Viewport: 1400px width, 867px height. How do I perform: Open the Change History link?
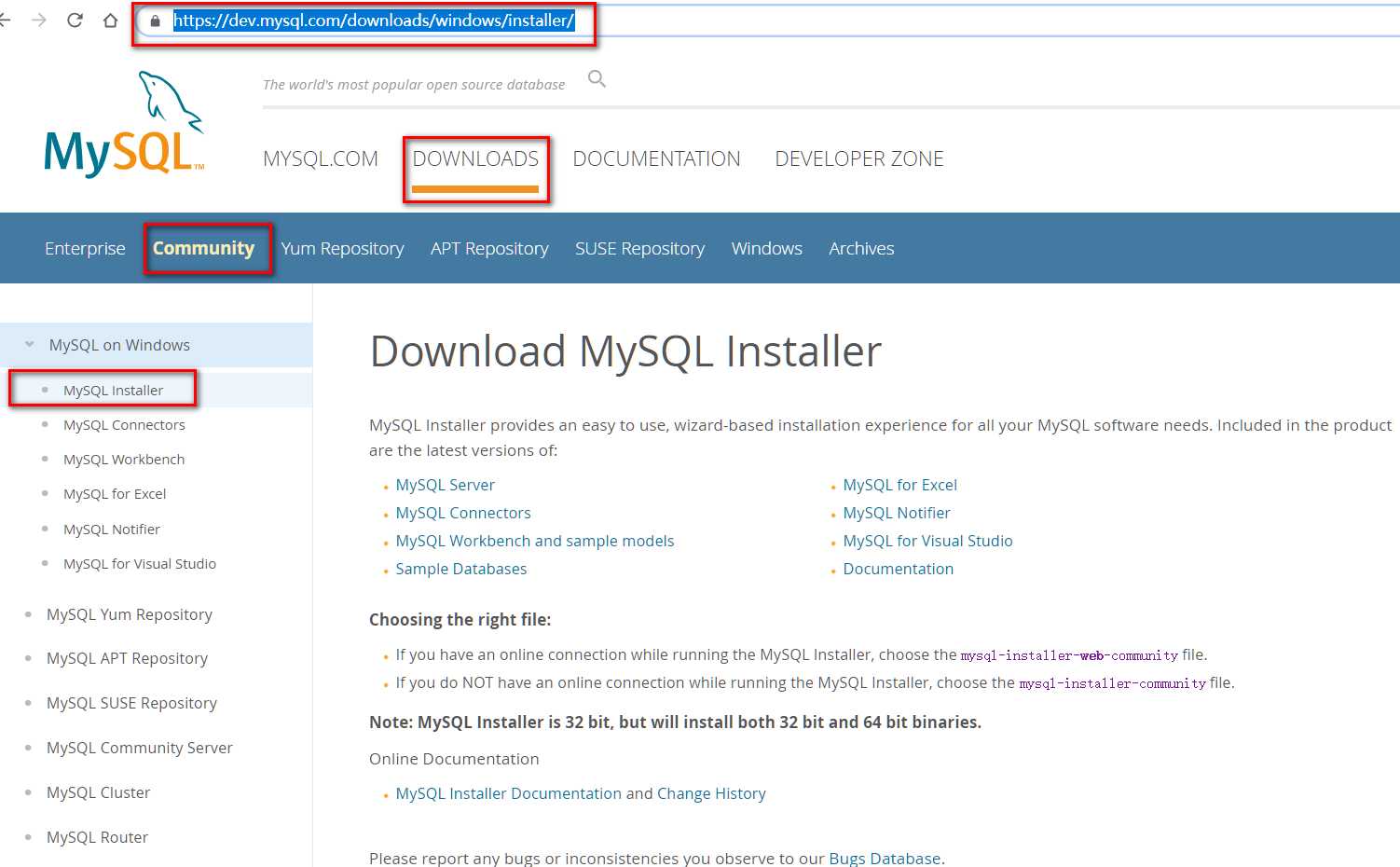[x=711, y=793]
